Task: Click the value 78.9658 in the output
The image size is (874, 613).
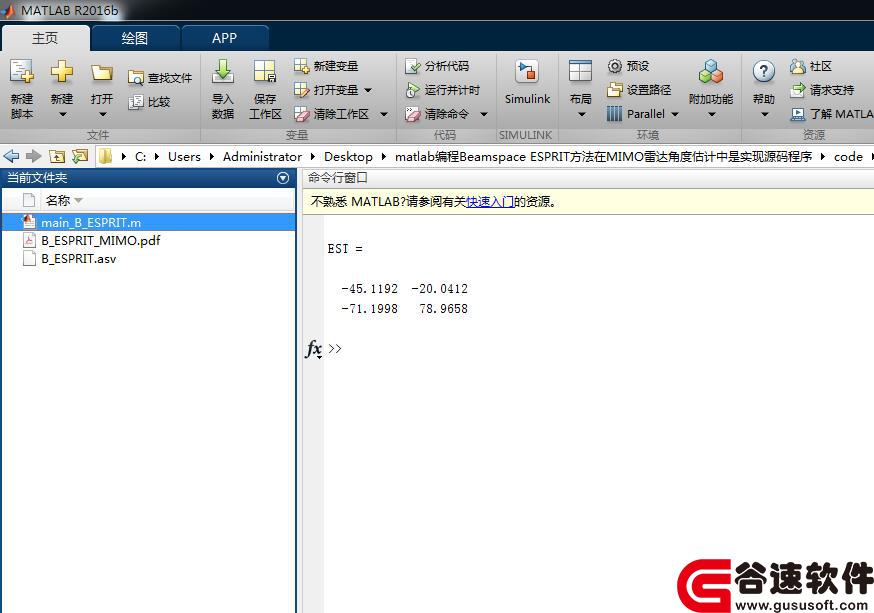Action: 443,309
